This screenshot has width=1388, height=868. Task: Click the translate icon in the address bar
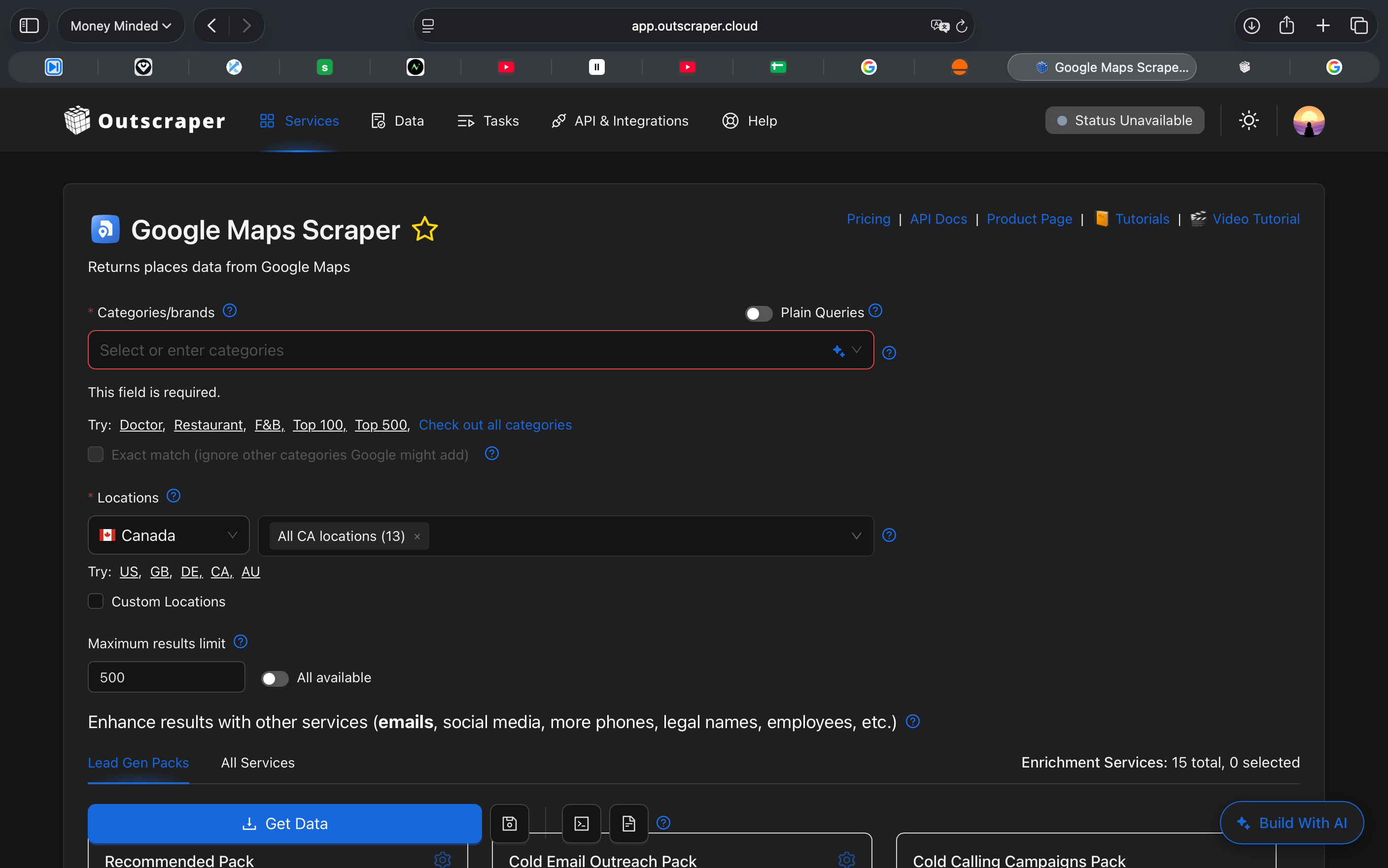(939, 26)
